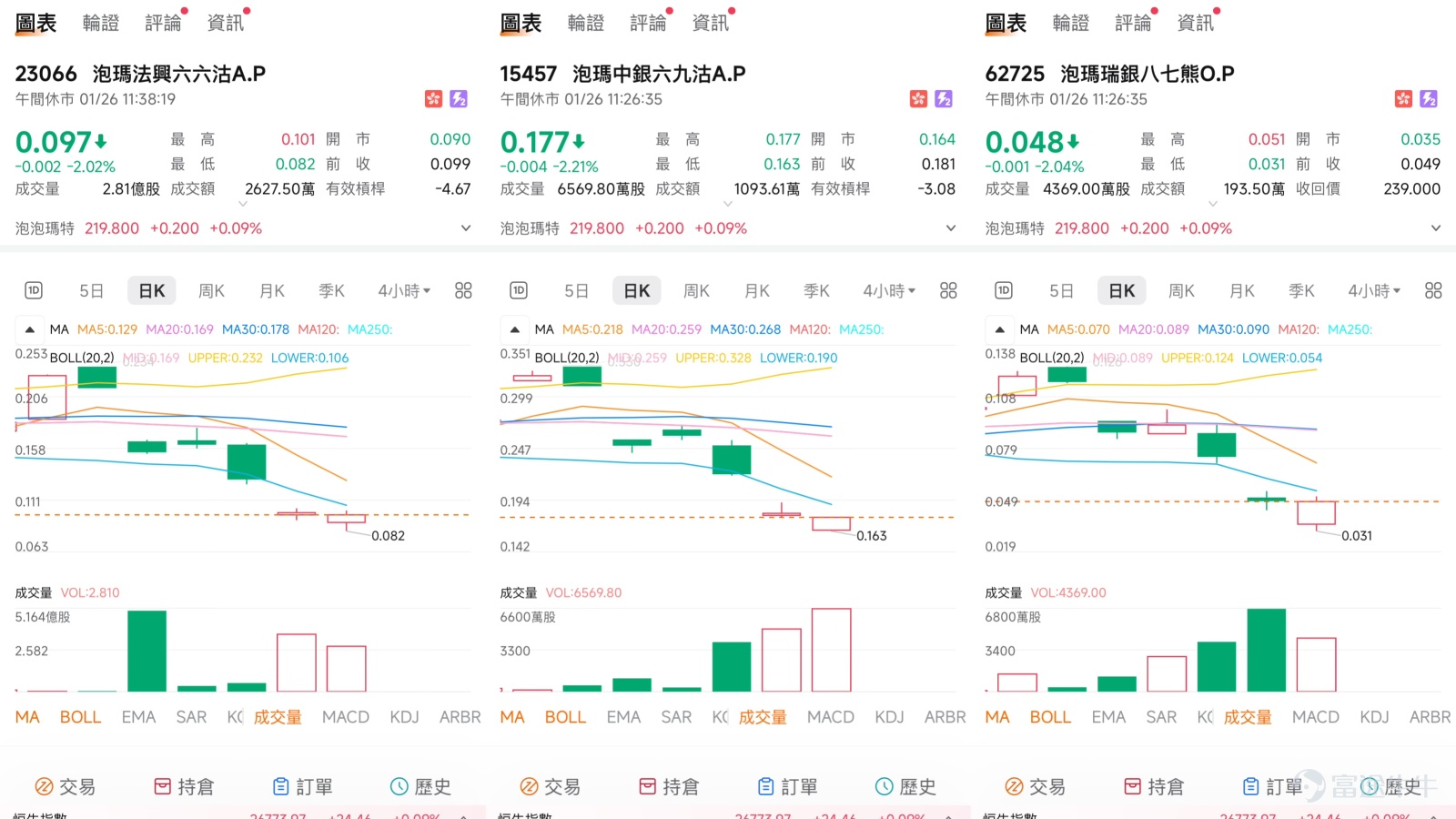Viewport: 1456px width, 819px height.
Task: Tap the tallest green volume bar in panel 23066
Action: coord(147,651)
